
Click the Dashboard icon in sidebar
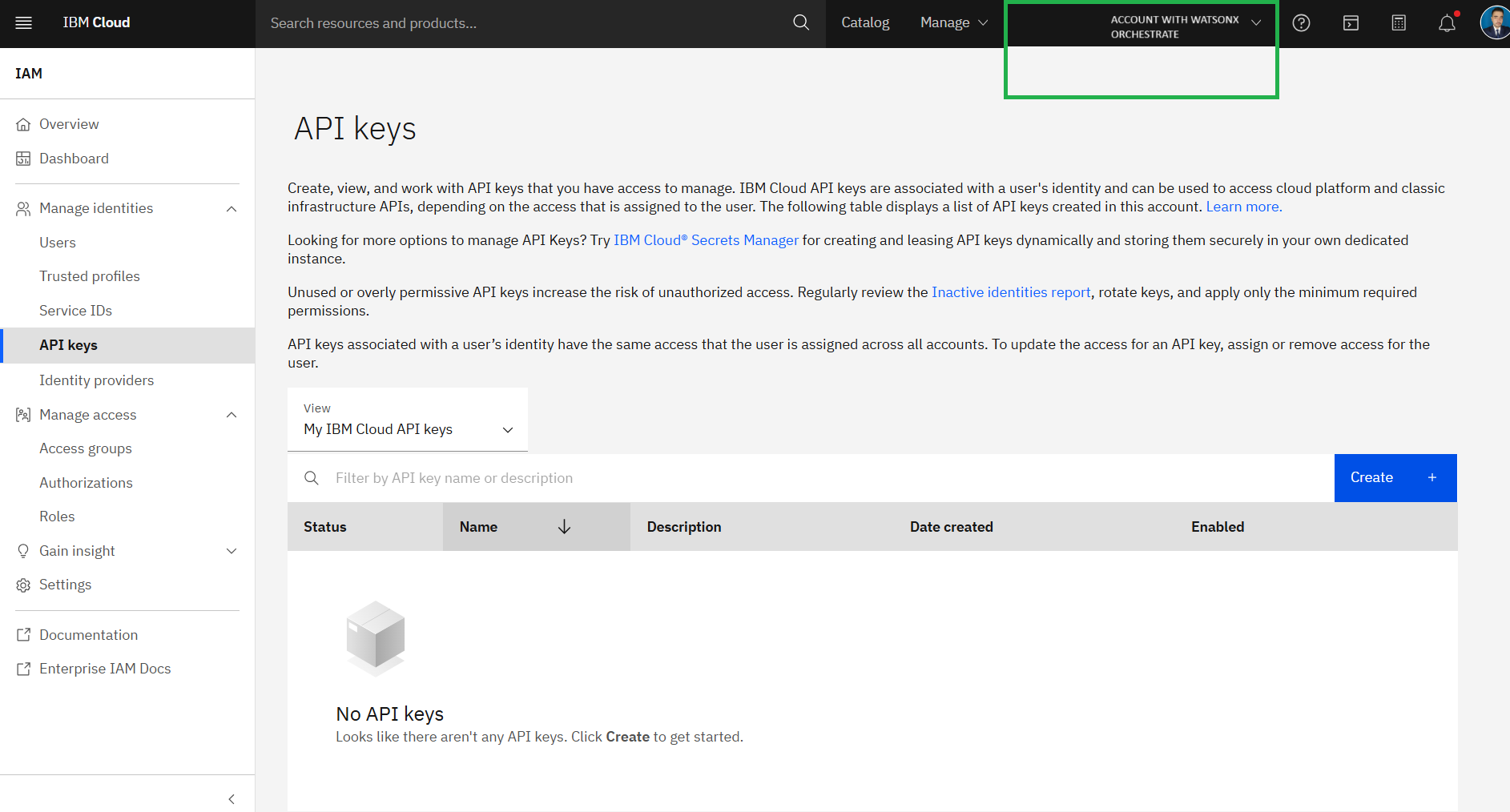point(23,159)
